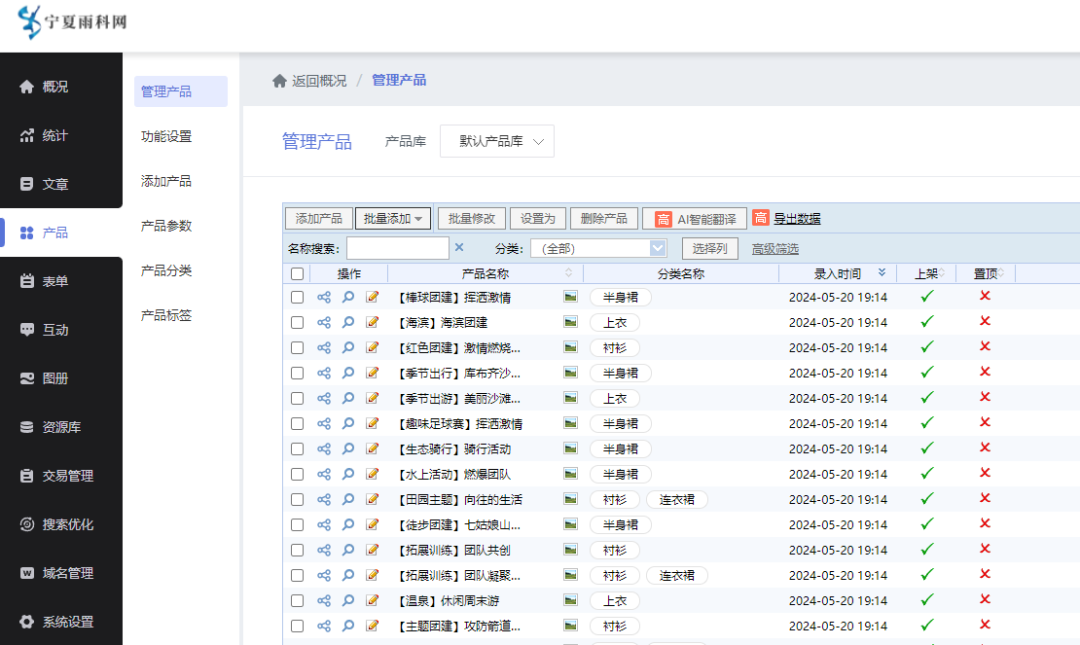Click the 名称搜索 input field
1080x645 pixels.
(397, 248)
